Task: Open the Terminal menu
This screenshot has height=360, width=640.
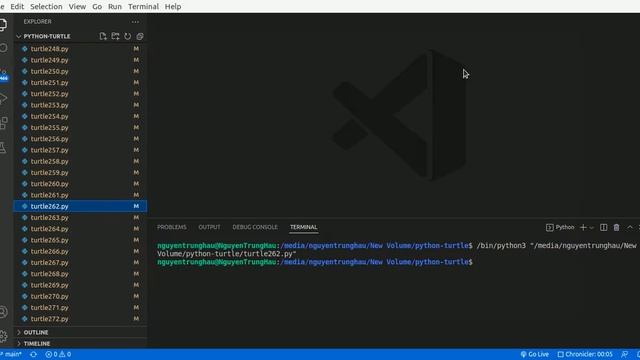Action: coord(143,7)
